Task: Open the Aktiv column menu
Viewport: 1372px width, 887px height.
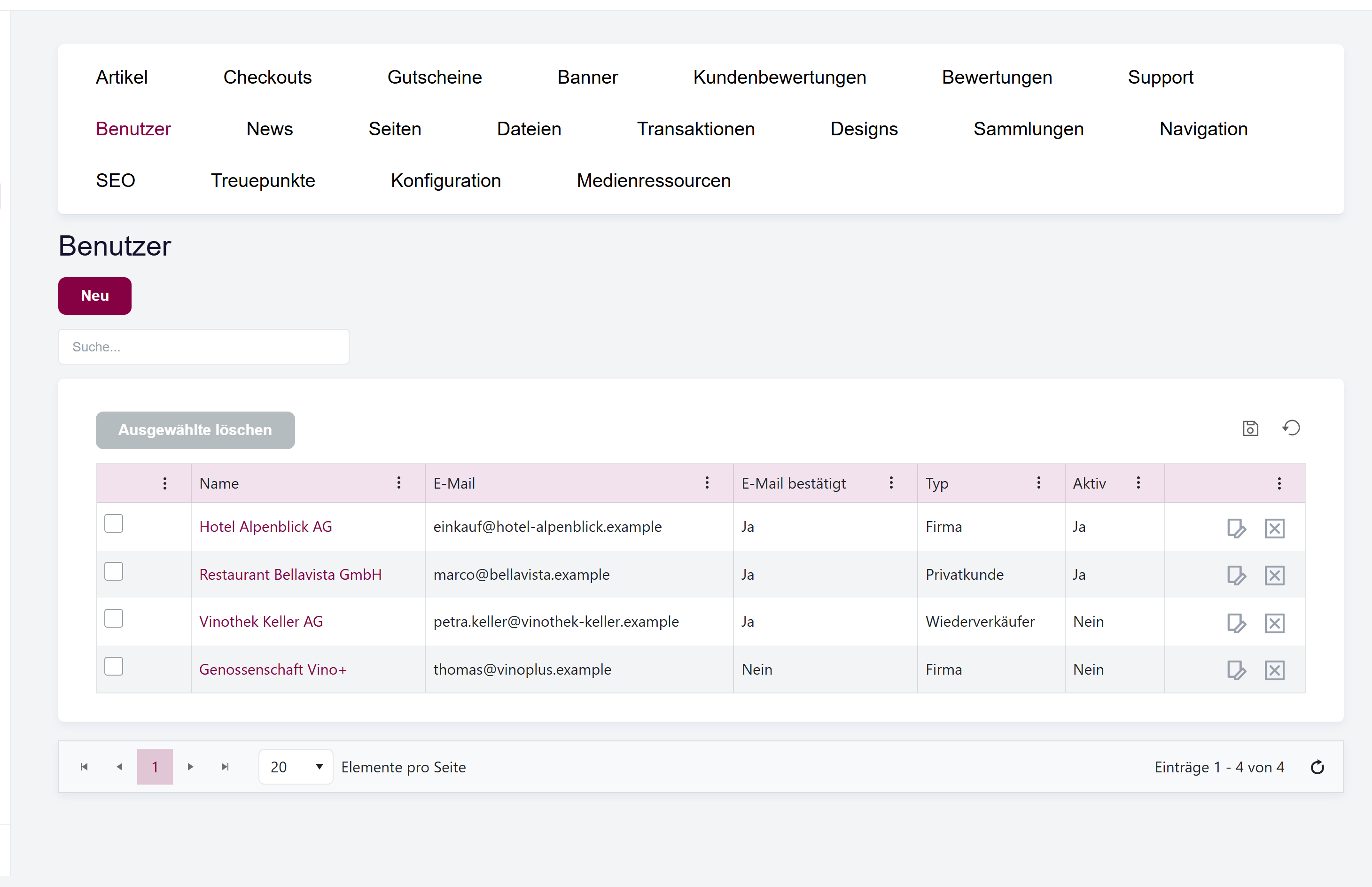Action: tap(1138, 482)
